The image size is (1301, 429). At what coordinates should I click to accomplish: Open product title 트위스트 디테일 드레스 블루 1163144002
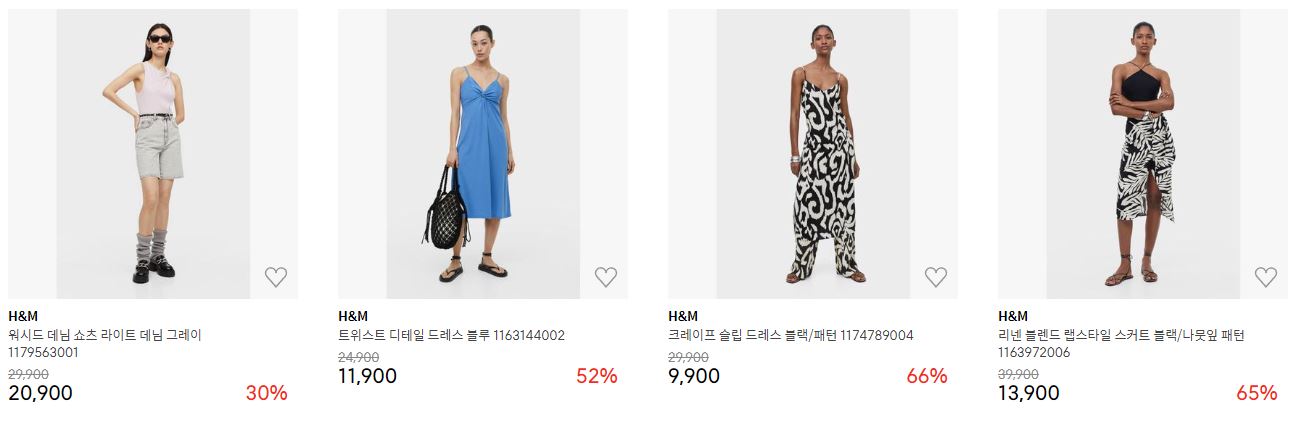[451, 336]
